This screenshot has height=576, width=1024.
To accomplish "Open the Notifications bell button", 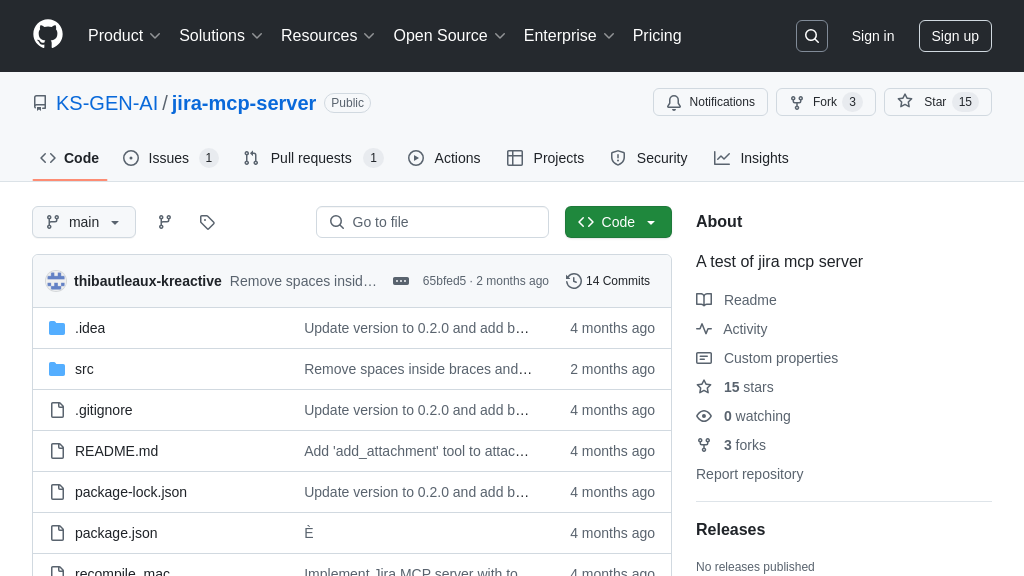I will tap(710, 102).
